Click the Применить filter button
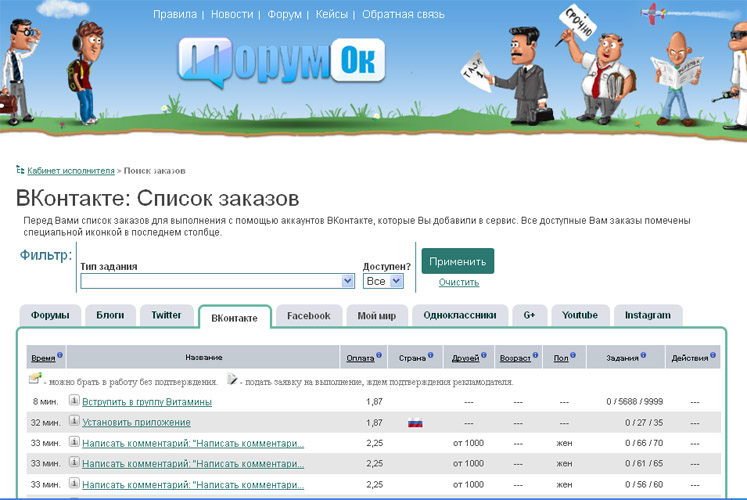This screenshot has height=500, width=747. [x=458, y=261]
